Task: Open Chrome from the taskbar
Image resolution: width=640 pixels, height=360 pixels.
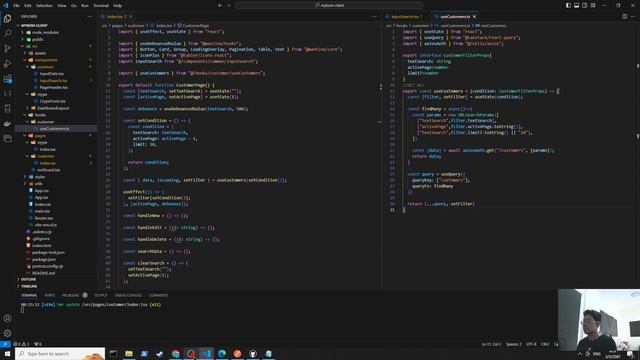Action: pyautogui.click(x=175, y=353)
